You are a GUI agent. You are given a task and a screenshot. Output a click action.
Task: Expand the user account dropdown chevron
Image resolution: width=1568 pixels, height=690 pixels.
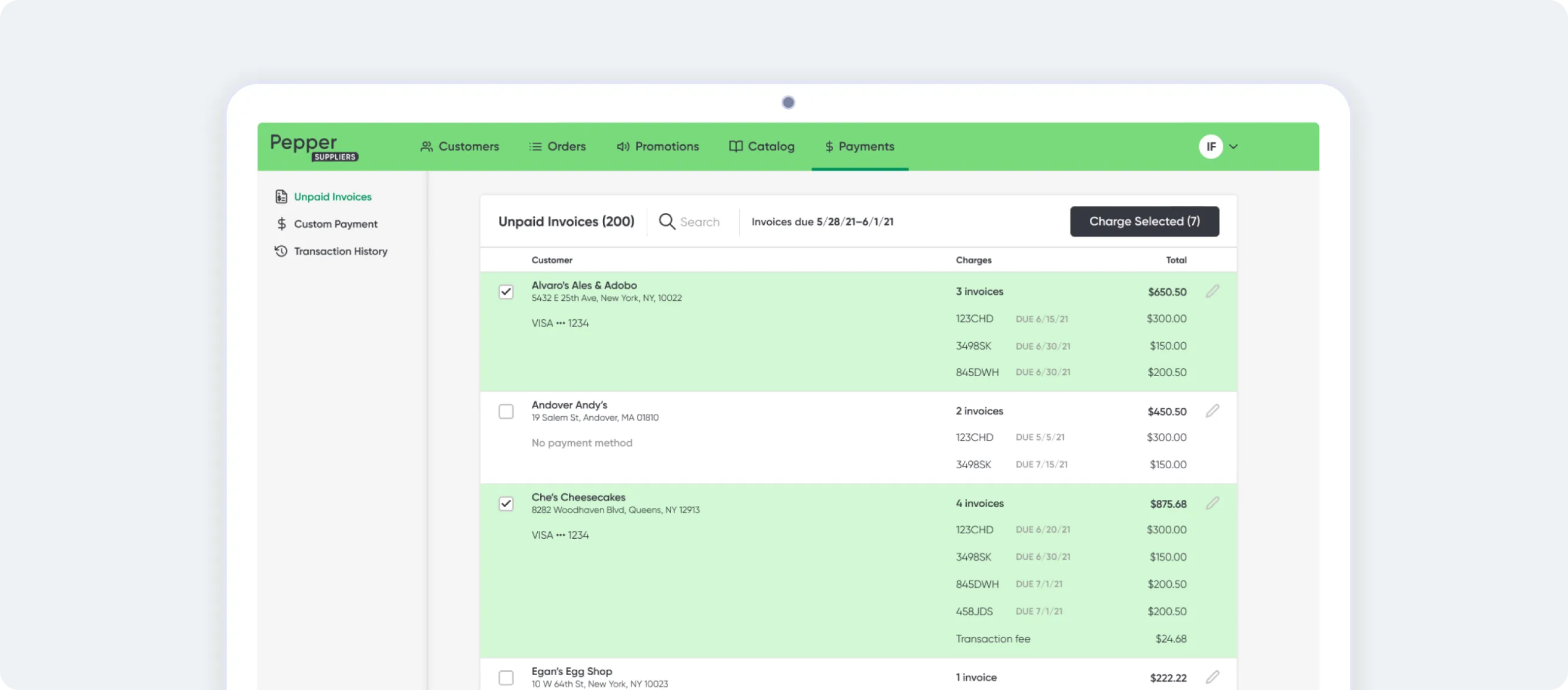click(x=1233, y=146)
